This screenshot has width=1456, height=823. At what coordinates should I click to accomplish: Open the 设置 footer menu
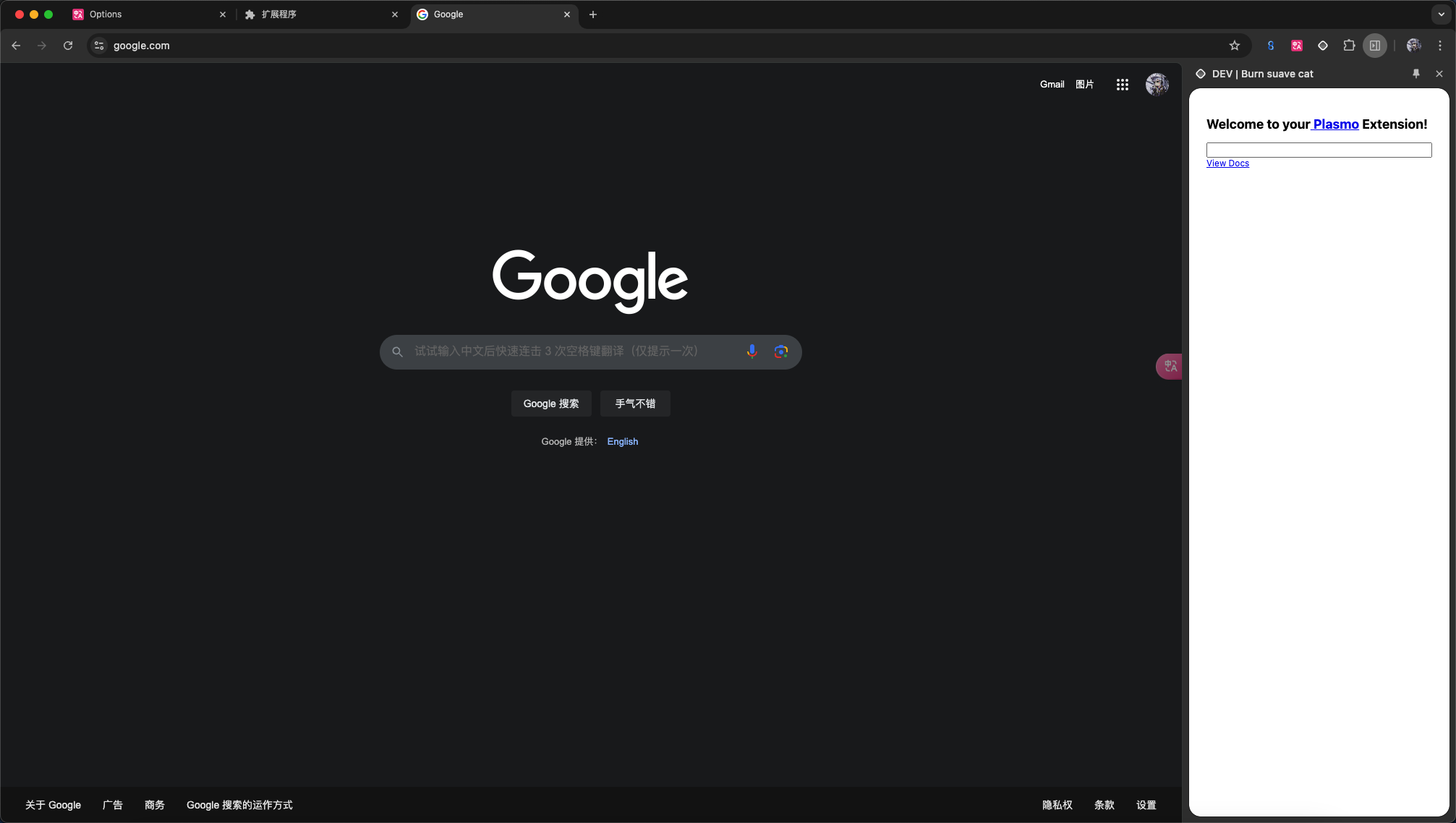click(1146, 805)
